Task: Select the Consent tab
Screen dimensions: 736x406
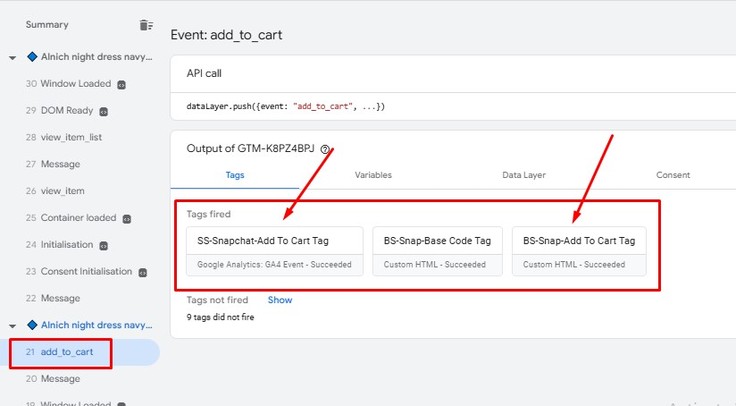Action: pos(673,175)
